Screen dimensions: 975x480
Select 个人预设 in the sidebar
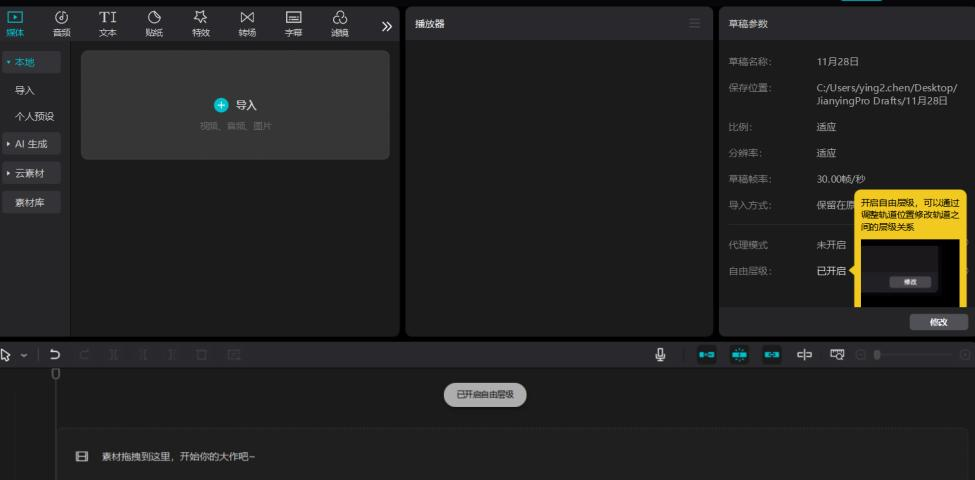coord(34,116)
